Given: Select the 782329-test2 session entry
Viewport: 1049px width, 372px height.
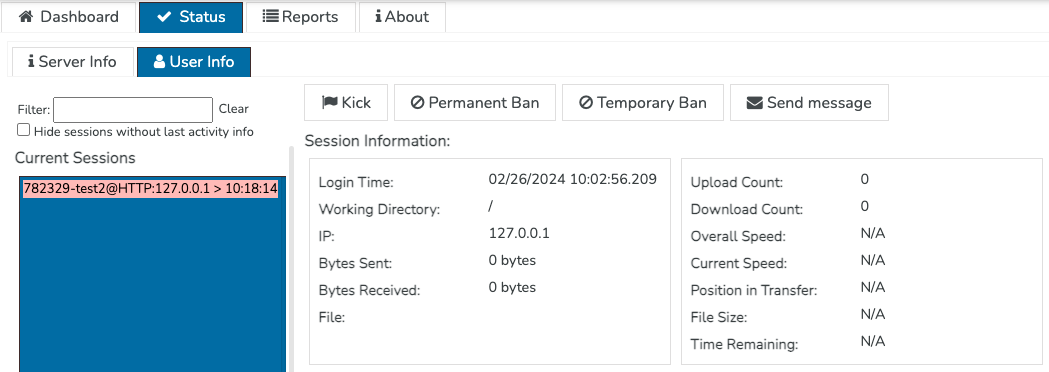Looking at the screenshot, I should (151, 189).
